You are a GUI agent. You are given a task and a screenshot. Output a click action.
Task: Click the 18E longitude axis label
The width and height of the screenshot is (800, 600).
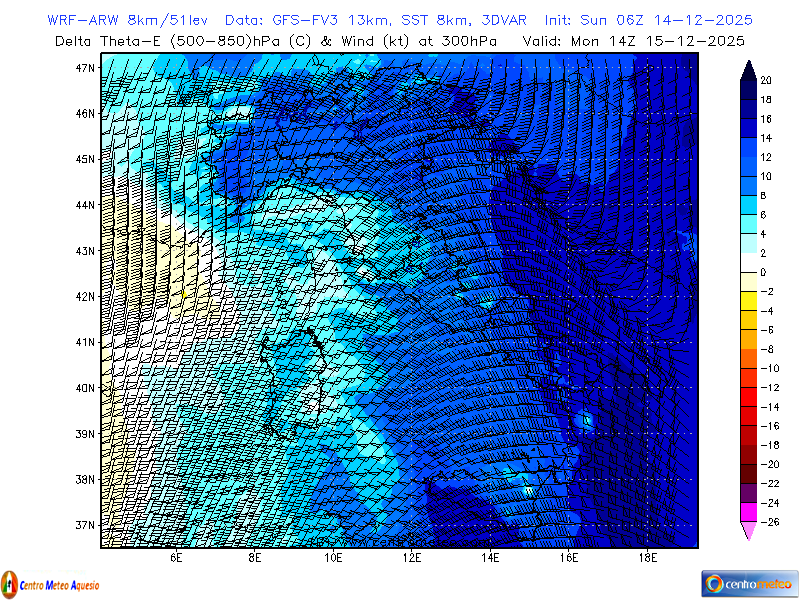(647, 558)
